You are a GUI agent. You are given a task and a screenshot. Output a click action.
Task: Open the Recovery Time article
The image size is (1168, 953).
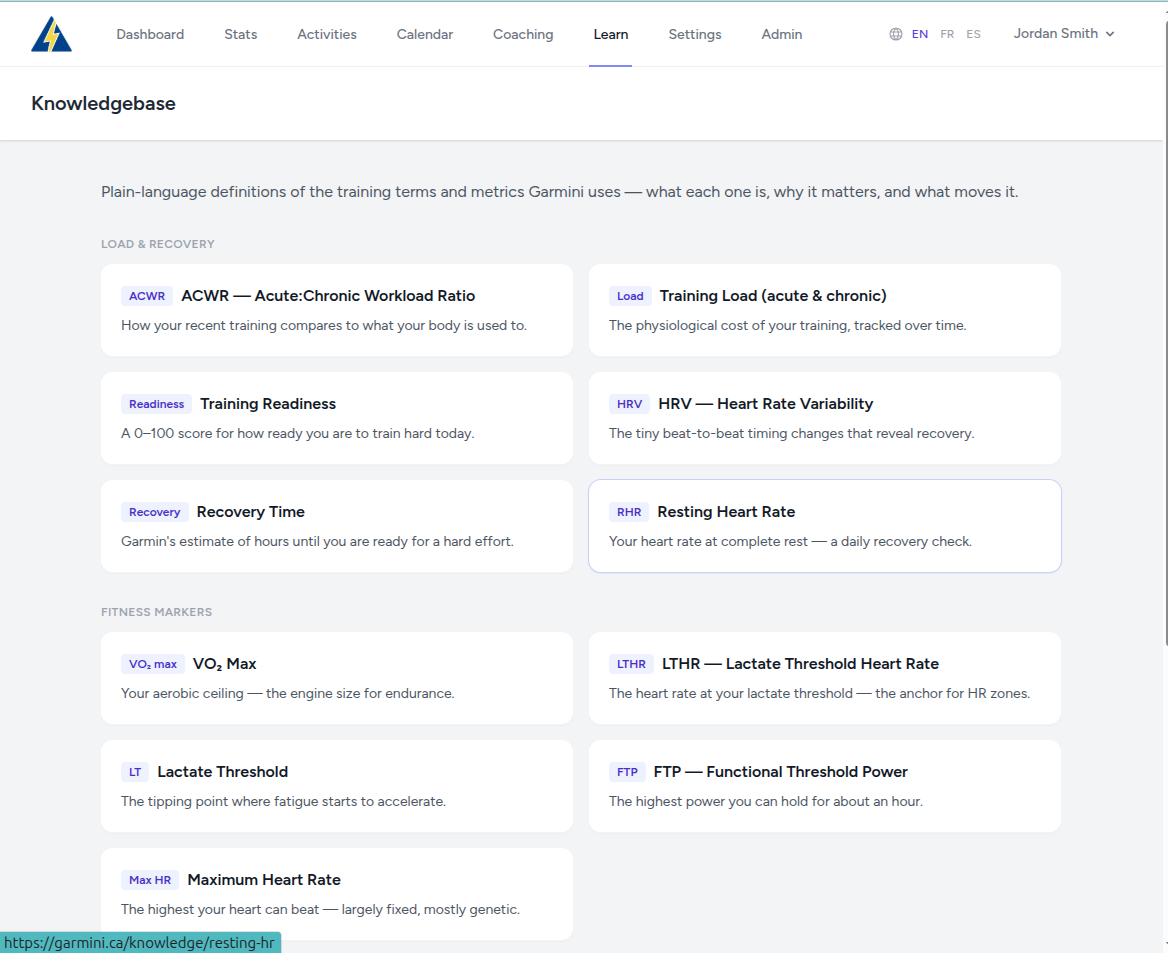[337, 526]
